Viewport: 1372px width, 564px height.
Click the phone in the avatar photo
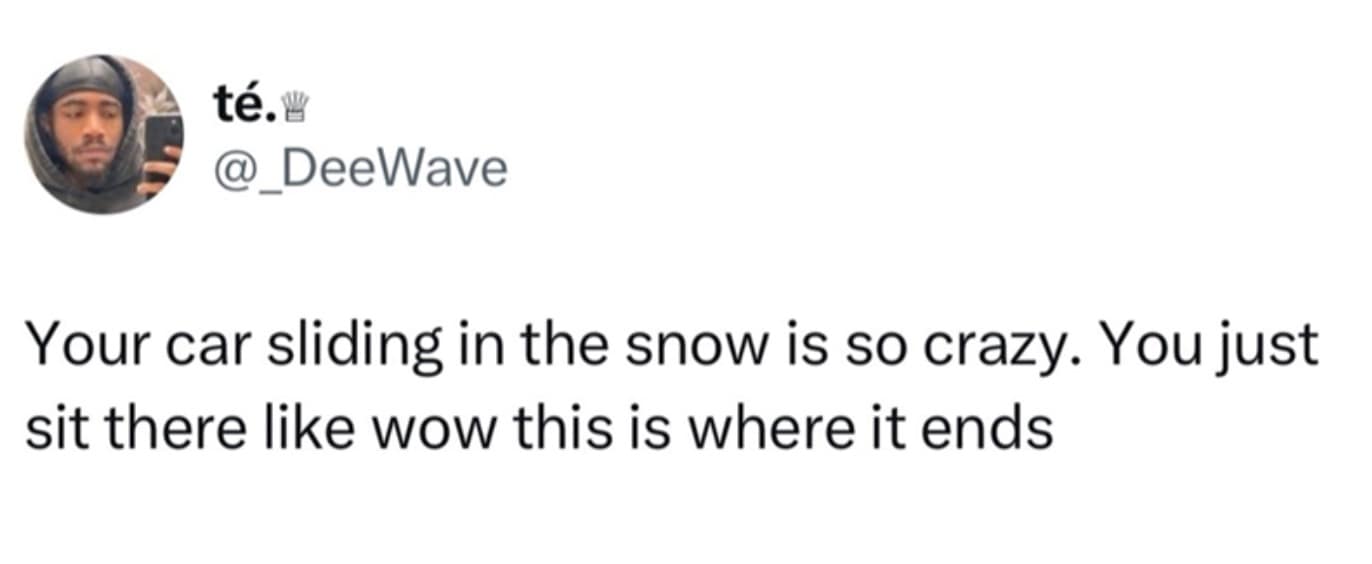coord(162,140)
